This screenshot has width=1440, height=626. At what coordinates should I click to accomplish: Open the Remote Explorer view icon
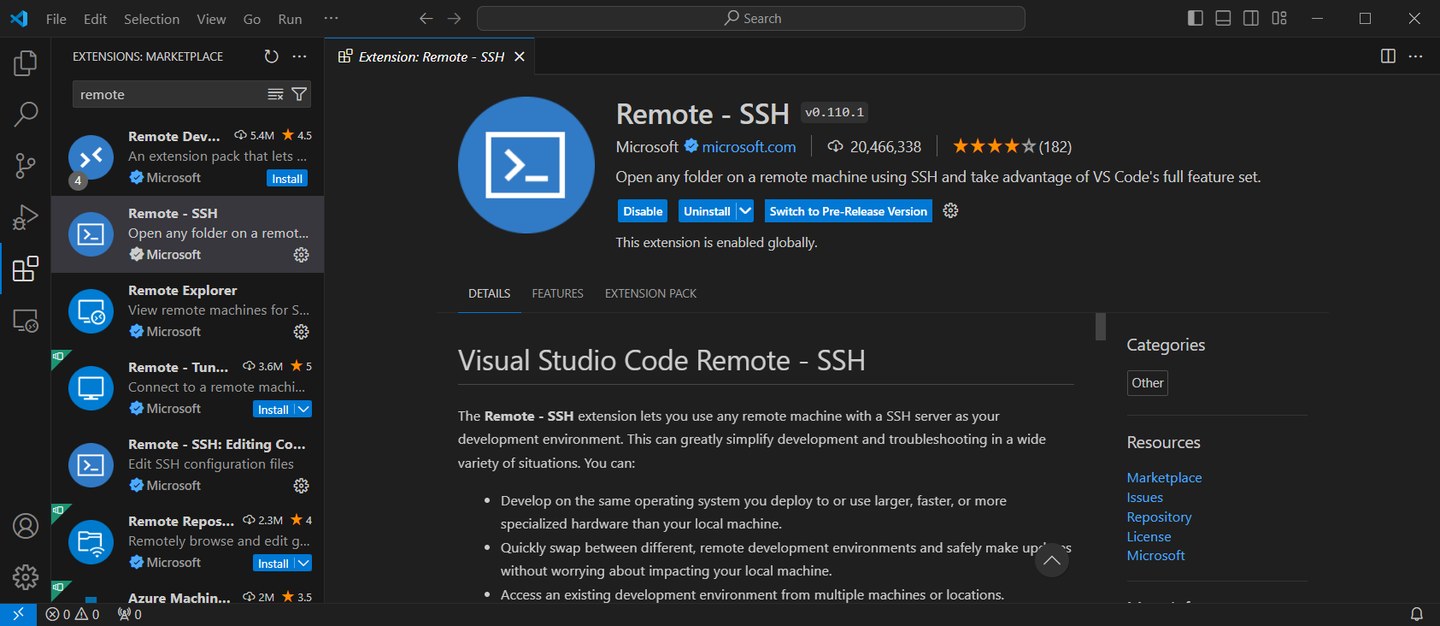tap(25, 320)
